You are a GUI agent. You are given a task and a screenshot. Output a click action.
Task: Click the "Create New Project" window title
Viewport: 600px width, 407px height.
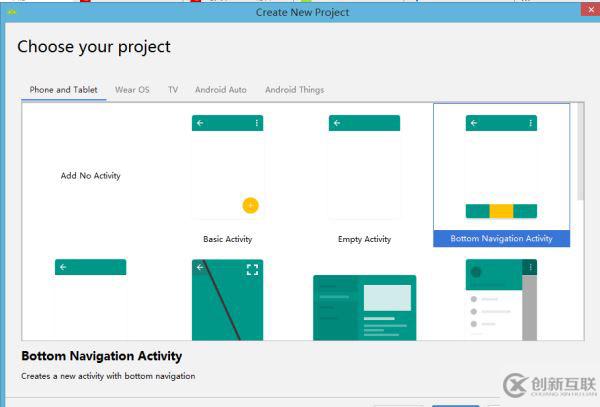pos(302,13)
